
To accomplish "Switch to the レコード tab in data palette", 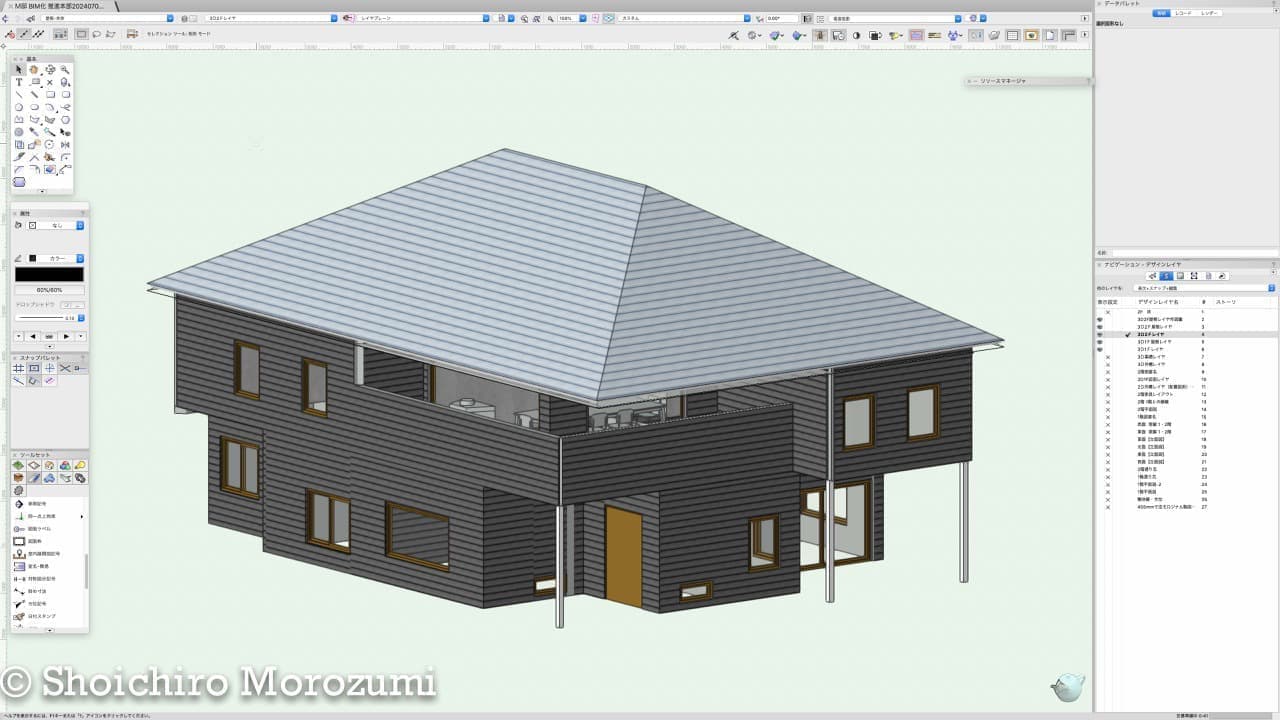I will coord(1184,13).
